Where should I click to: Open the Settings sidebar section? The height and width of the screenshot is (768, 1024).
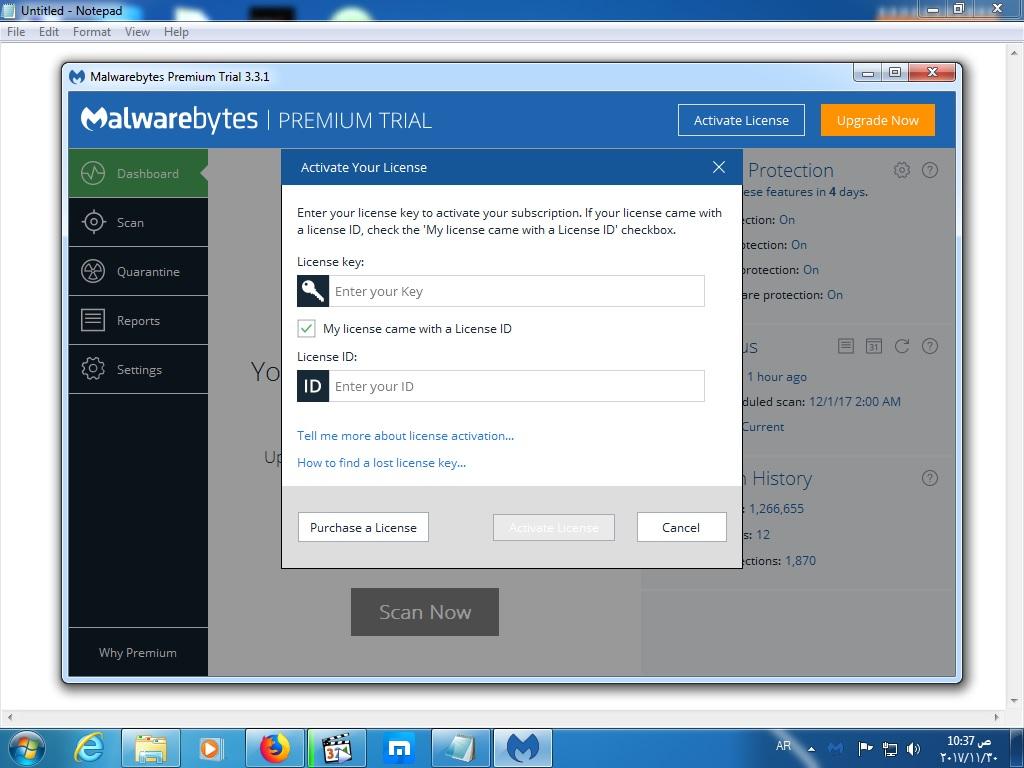pyautogui.click(x=138, y=370)
